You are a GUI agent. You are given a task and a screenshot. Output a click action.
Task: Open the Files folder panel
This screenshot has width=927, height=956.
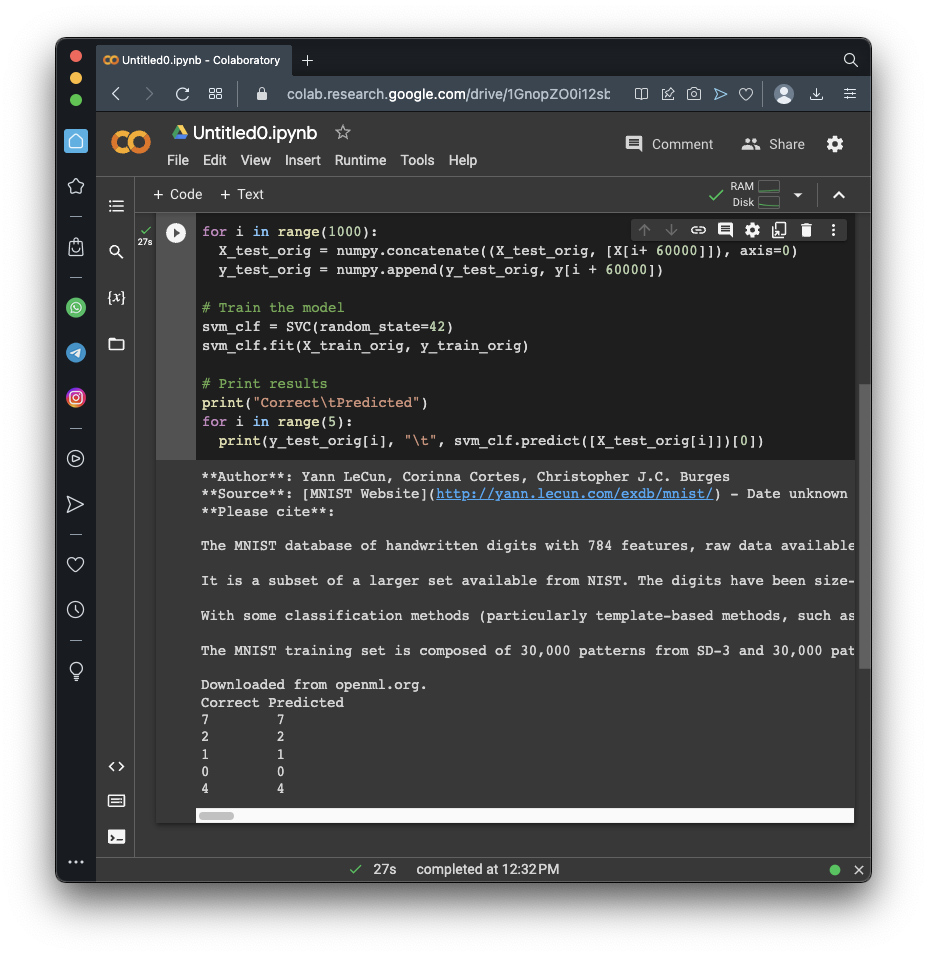pyautogui.click(x=116, y=344)
